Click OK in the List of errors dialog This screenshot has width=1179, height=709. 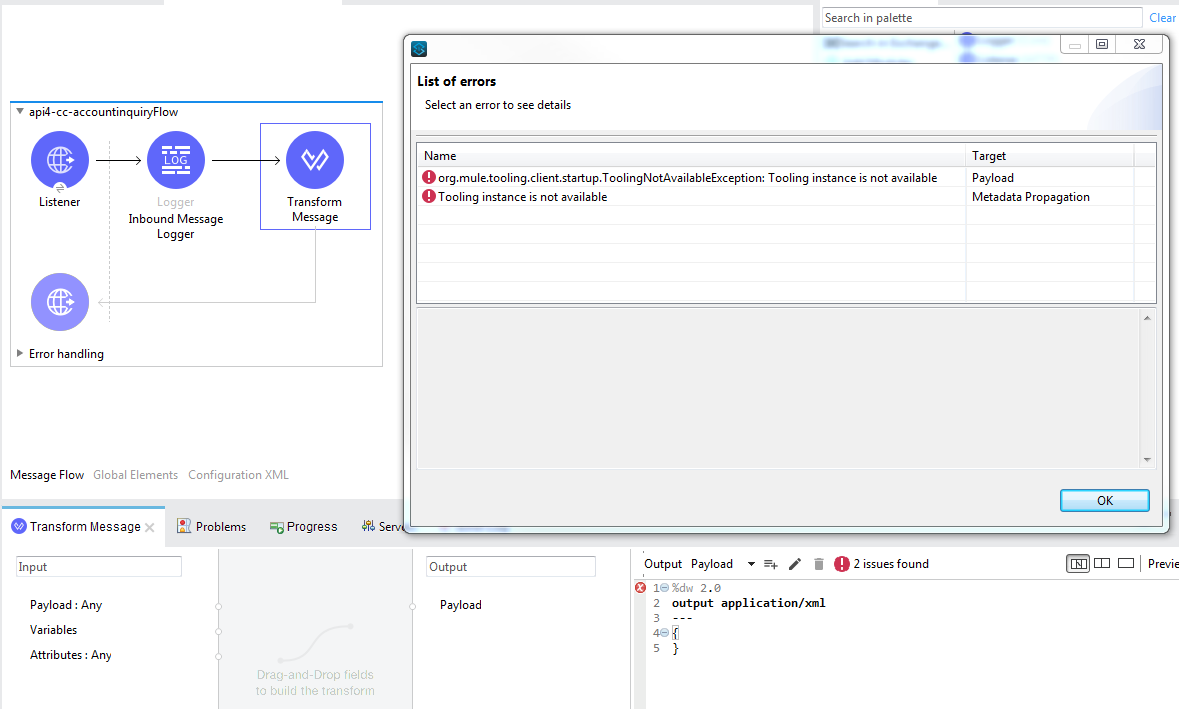(1105, 501)
